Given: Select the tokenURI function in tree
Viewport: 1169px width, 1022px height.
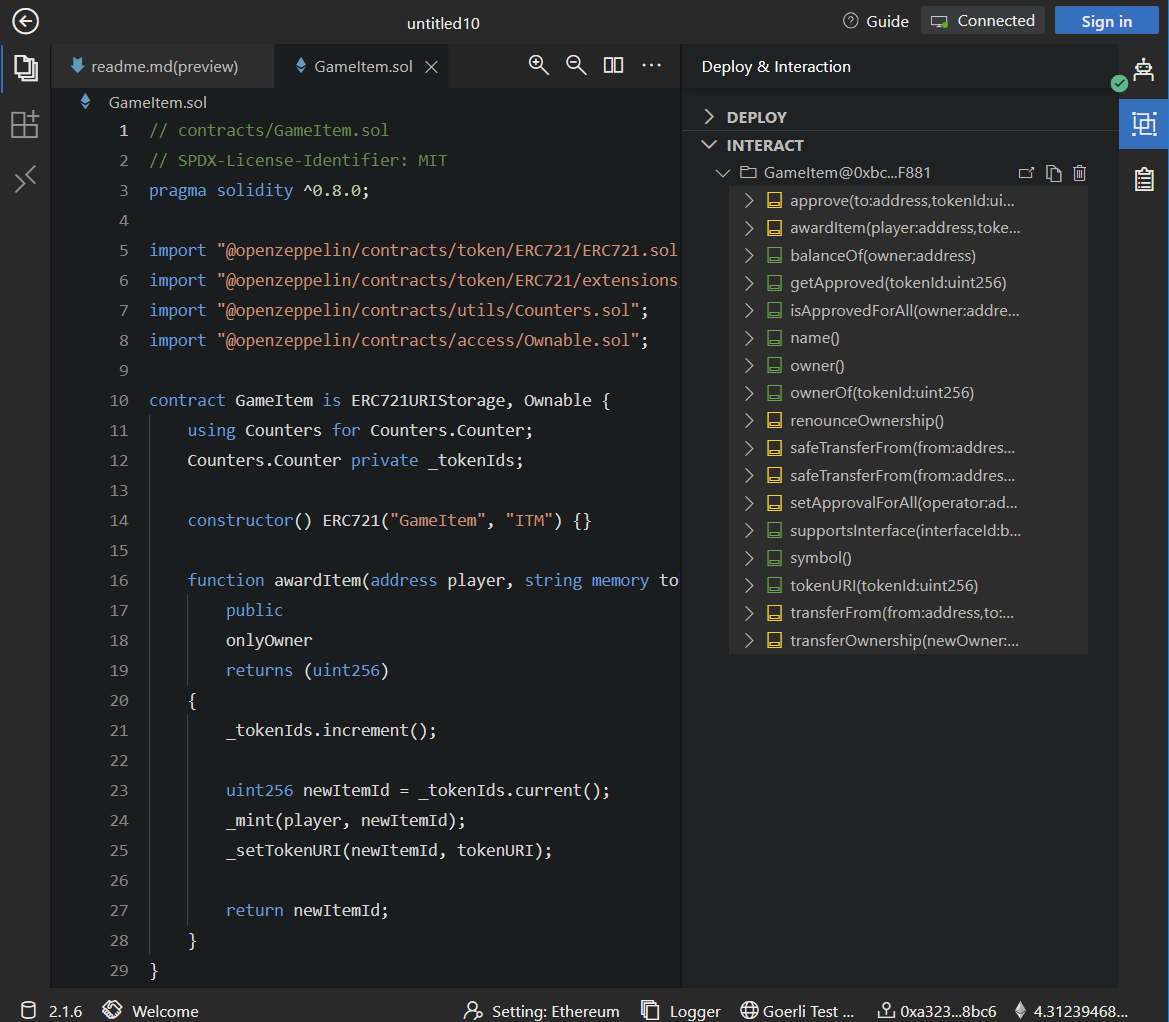Looking at the screenshot, I should 883,586.
